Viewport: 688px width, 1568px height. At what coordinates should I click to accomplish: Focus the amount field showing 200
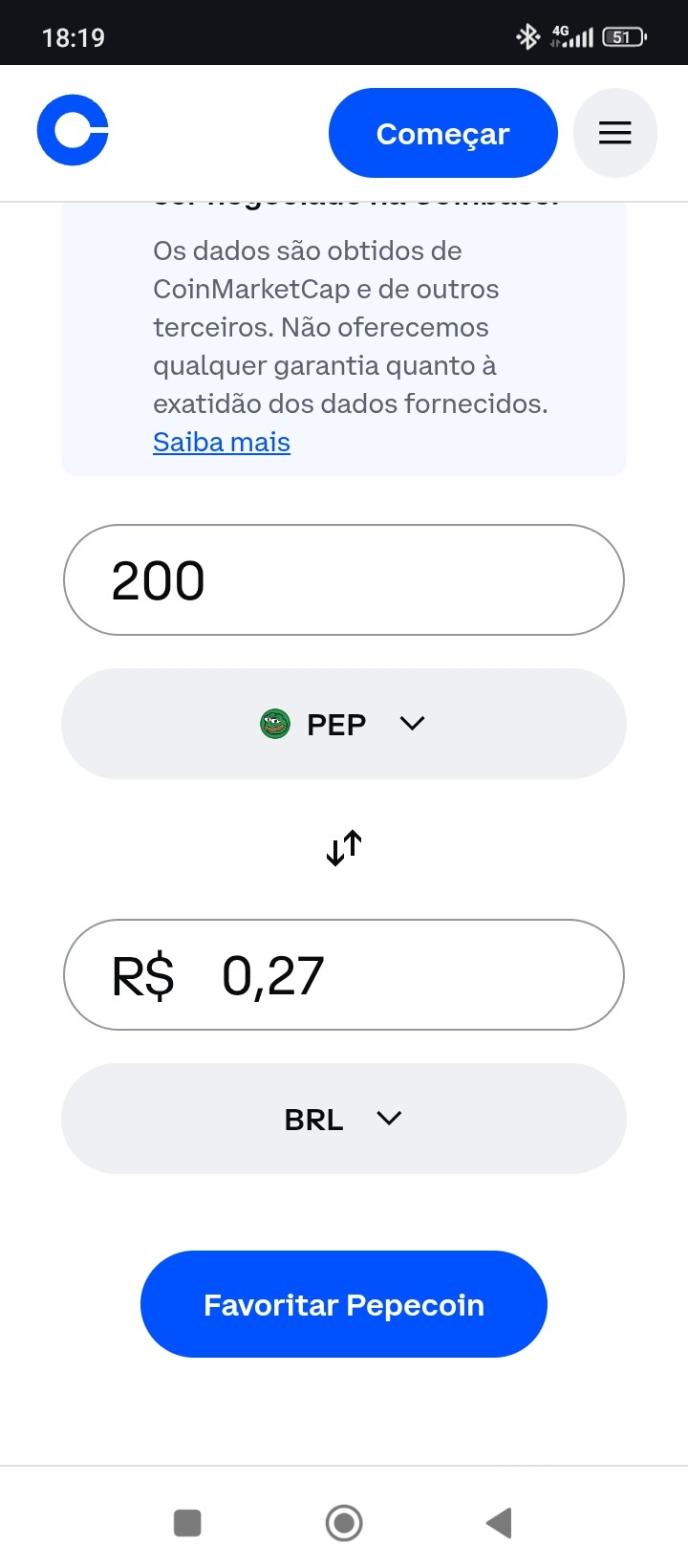tap(344, 580)
